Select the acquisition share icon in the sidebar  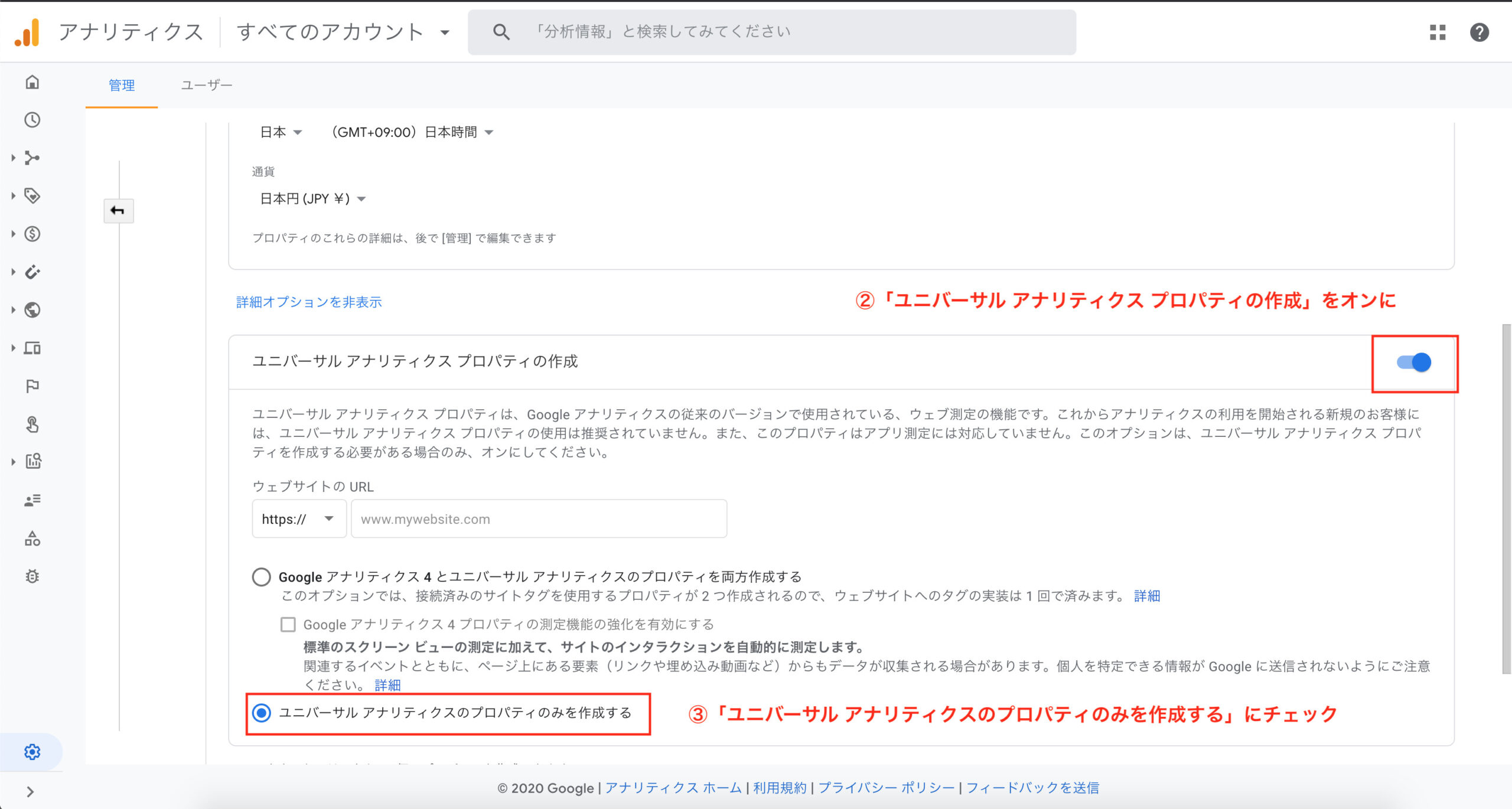click(32, 158)
